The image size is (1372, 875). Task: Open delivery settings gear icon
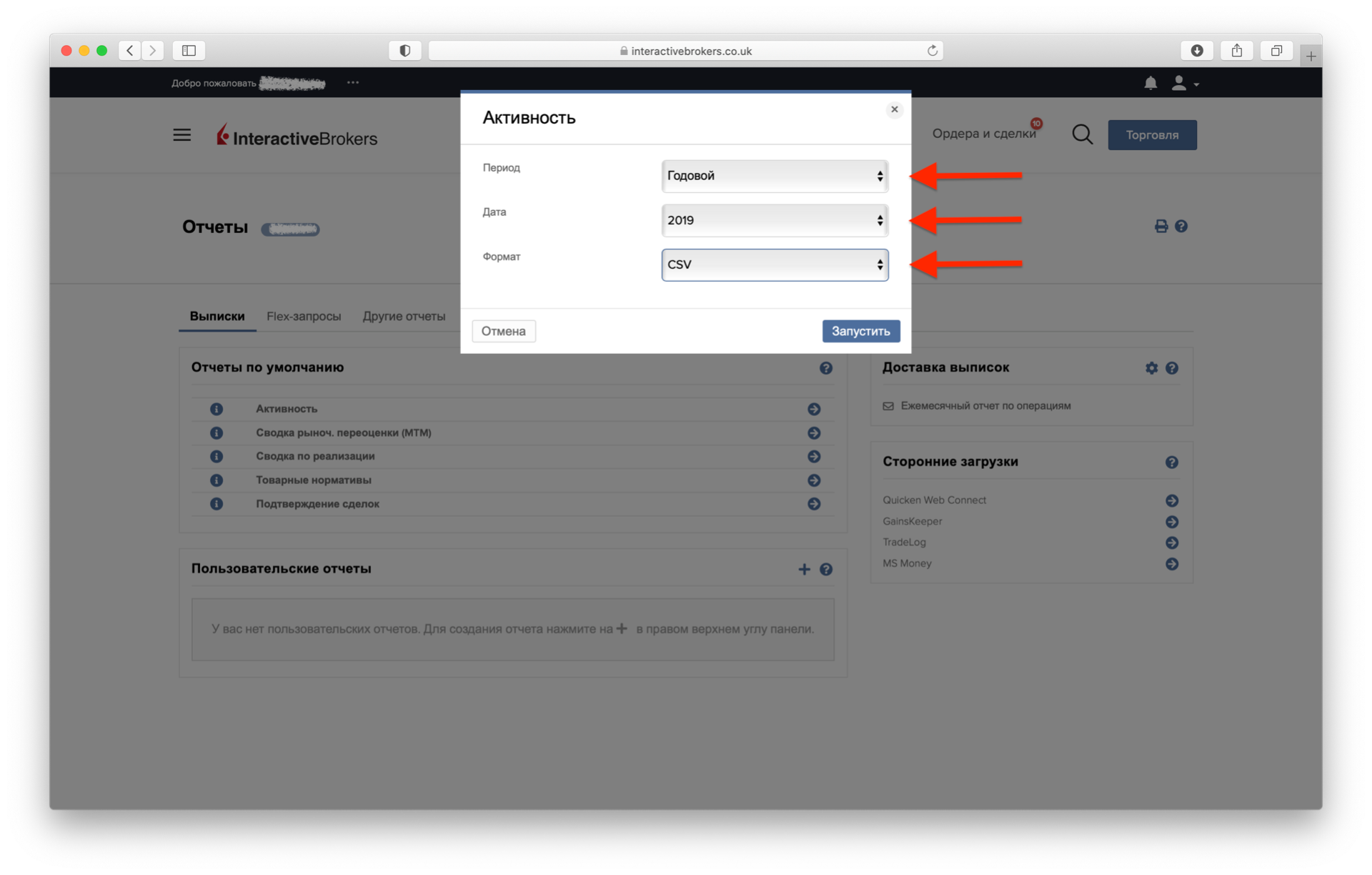tap(1151, 368)
